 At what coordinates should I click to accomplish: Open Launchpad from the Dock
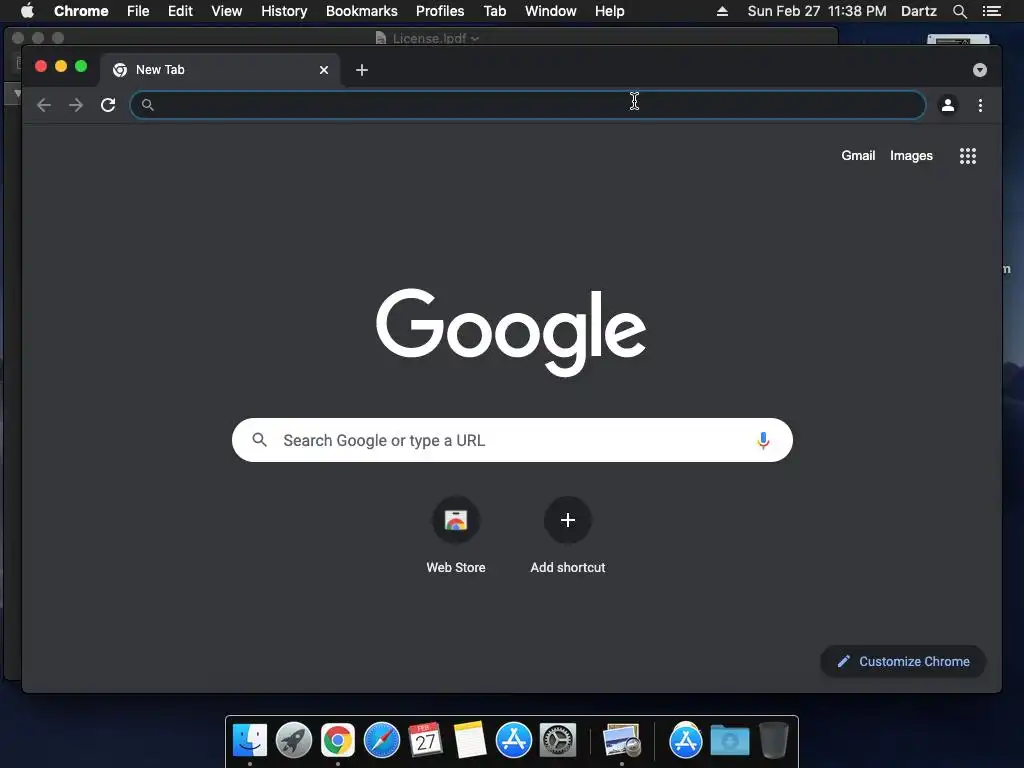click(x=294, y=741)
